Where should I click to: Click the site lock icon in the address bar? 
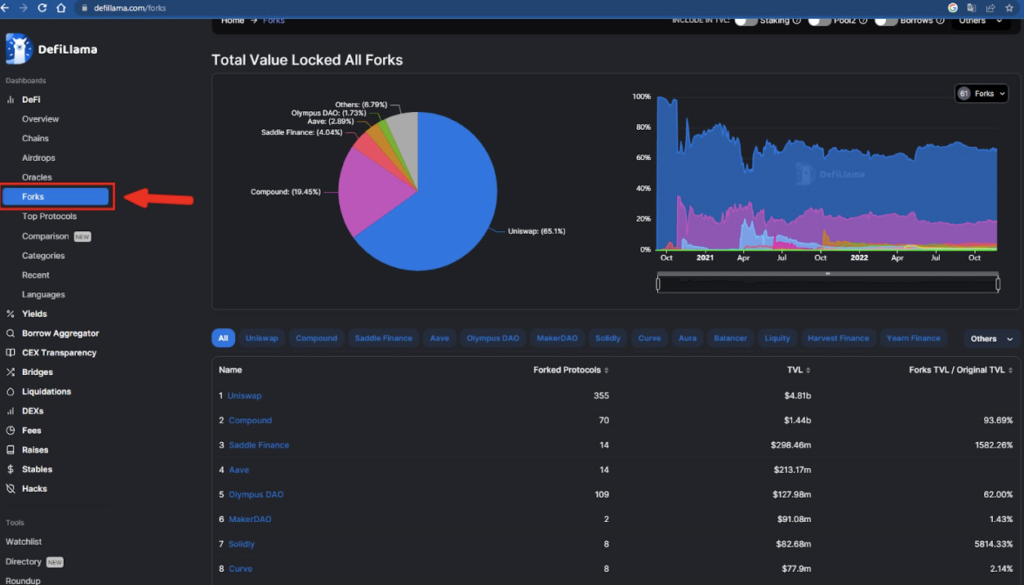84,8
